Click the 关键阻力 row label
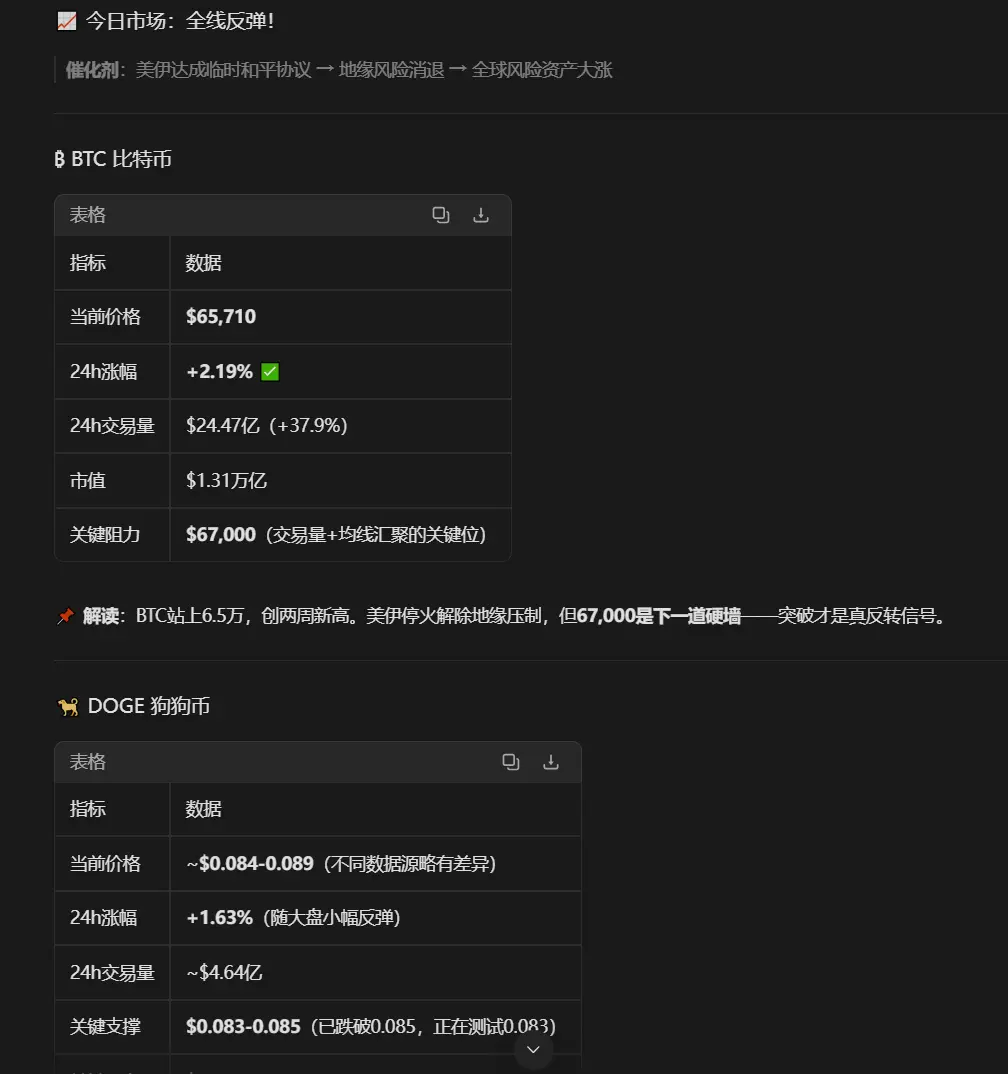 point(105,534)
